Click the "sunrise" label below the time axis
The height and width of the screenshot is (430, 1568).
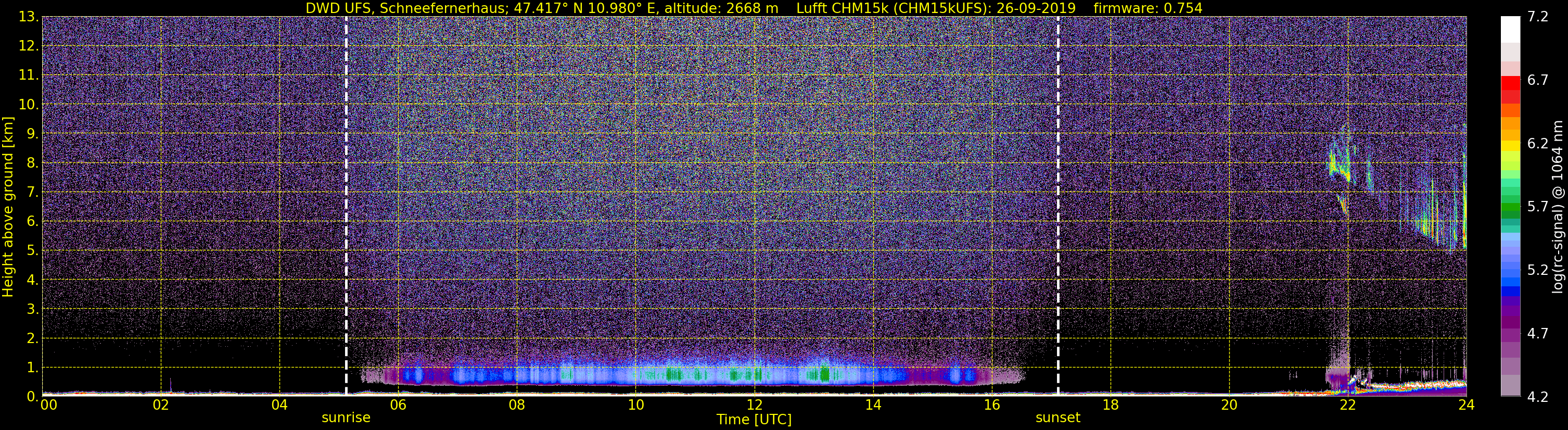point(346,418)
